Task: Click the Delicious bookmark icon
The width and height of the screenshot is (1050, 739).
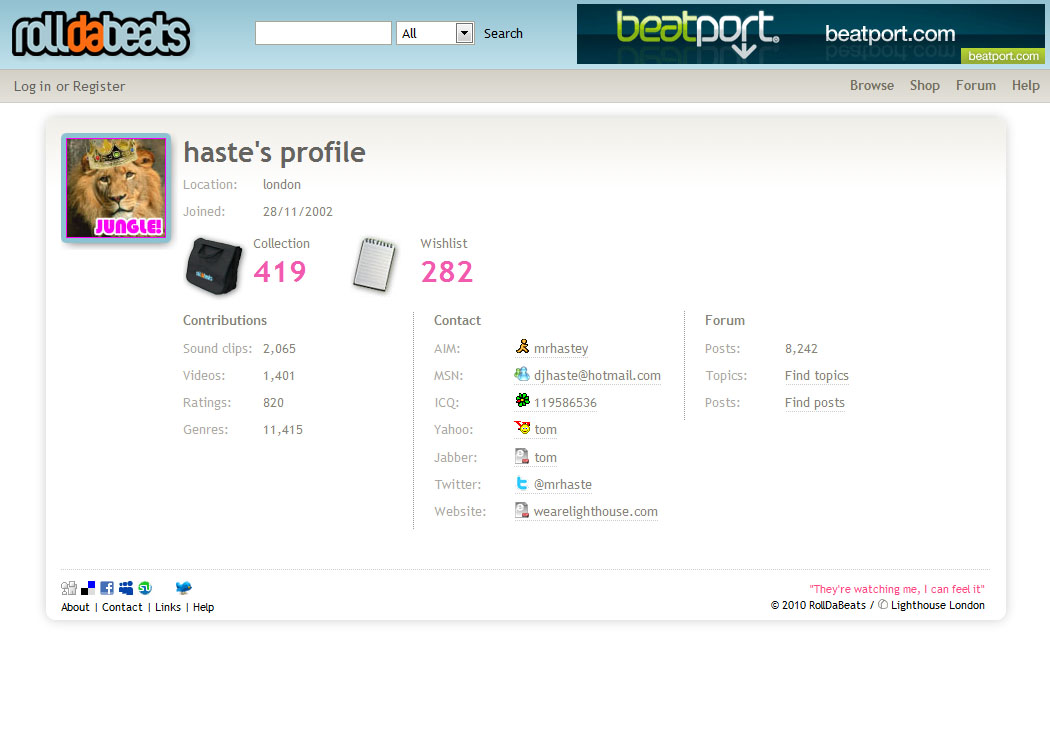Action: (x=88, y=588)
